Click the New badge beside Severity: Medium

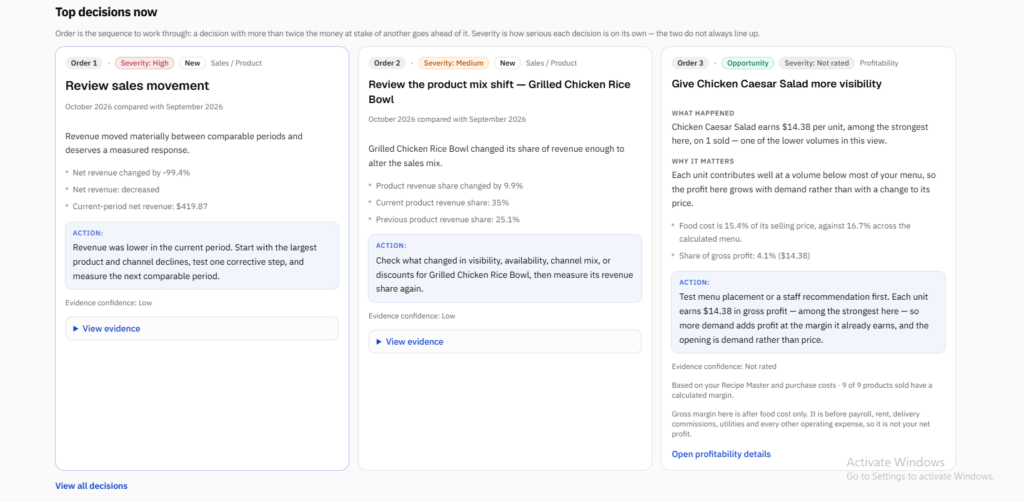coord(507,63)
